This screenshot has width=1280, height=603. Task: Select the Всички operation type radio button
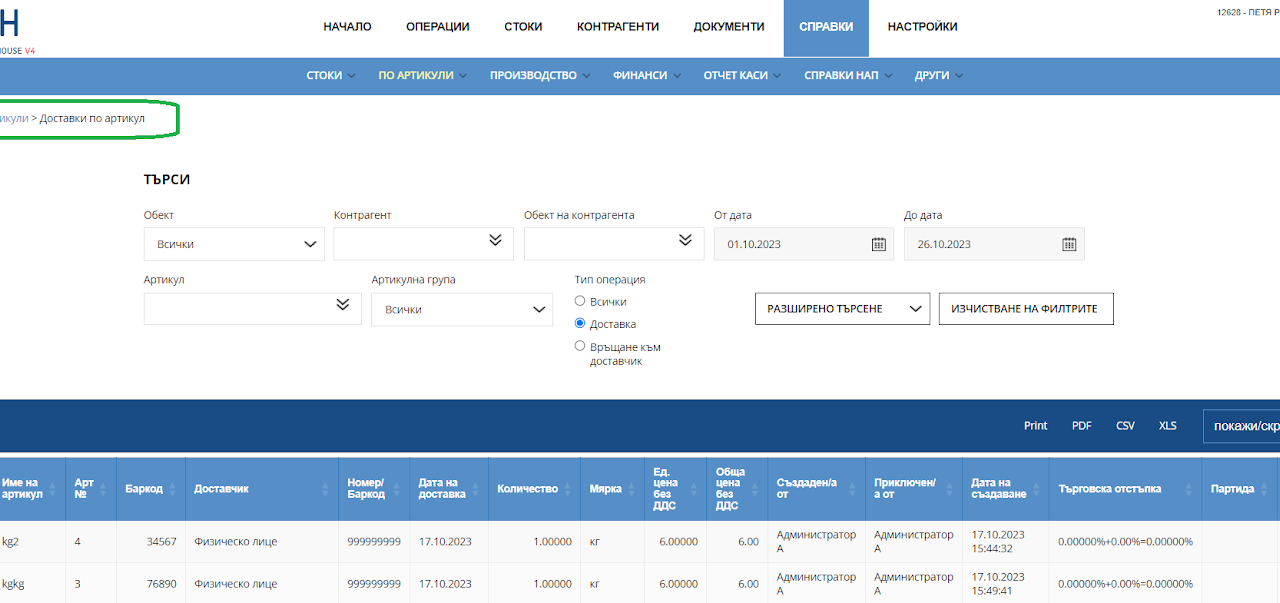580,301
